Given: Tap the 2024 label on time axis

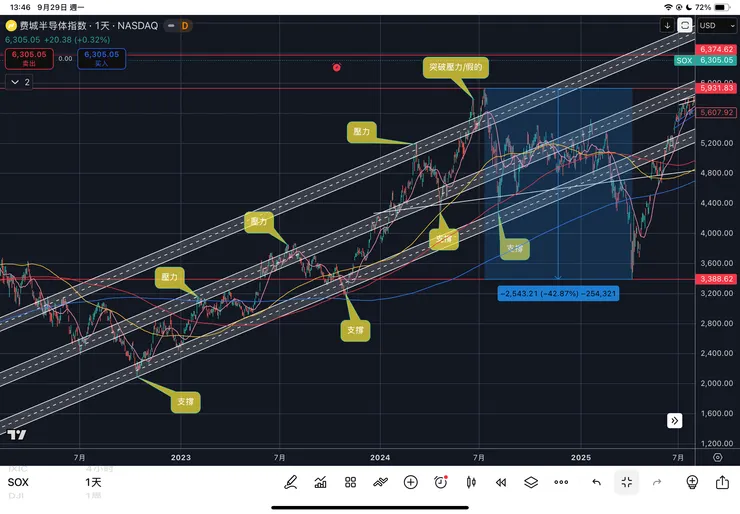Looking at the screenshot, I should point(380,457).
